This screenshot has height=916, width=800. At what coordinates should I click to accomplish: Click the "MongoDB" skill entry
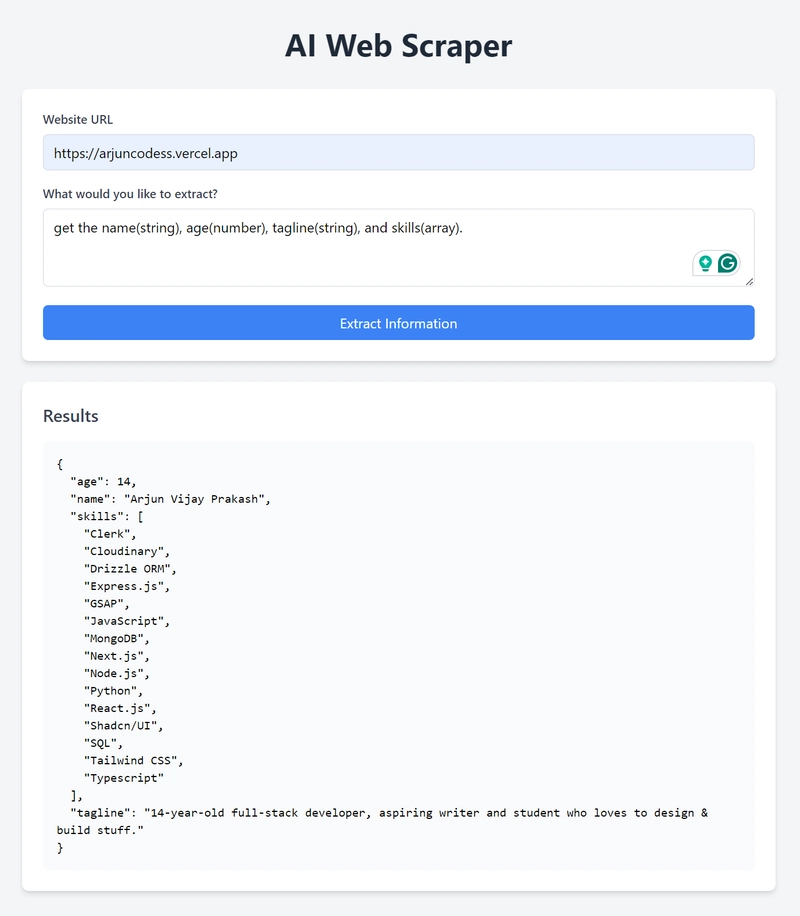pos(116,639)
